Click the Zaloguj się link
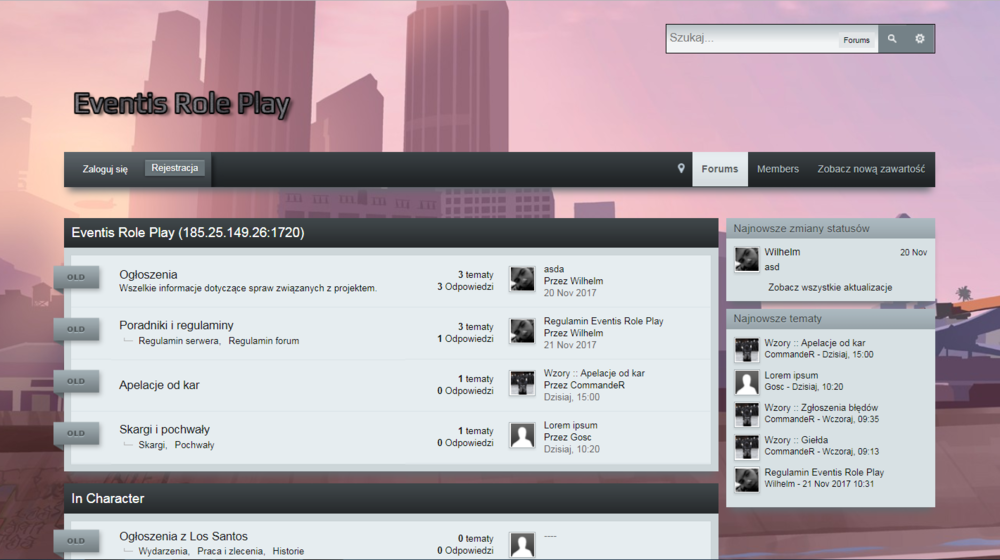Viewport: 1000px width, 560px height. [105, 169]
